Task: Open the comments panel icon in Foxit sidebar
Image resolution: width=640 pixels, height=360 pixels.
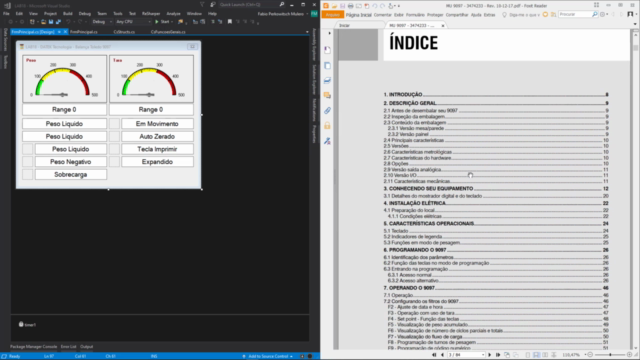Action: click(x=327, y=96)
